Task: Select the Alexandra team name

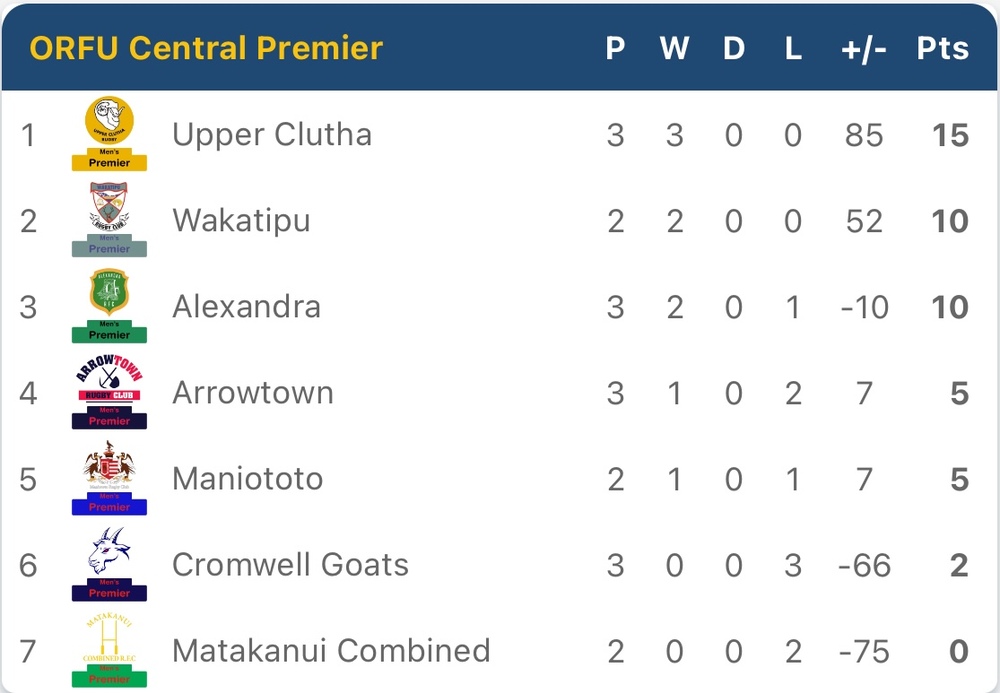Action: click(x=246, y=307)
